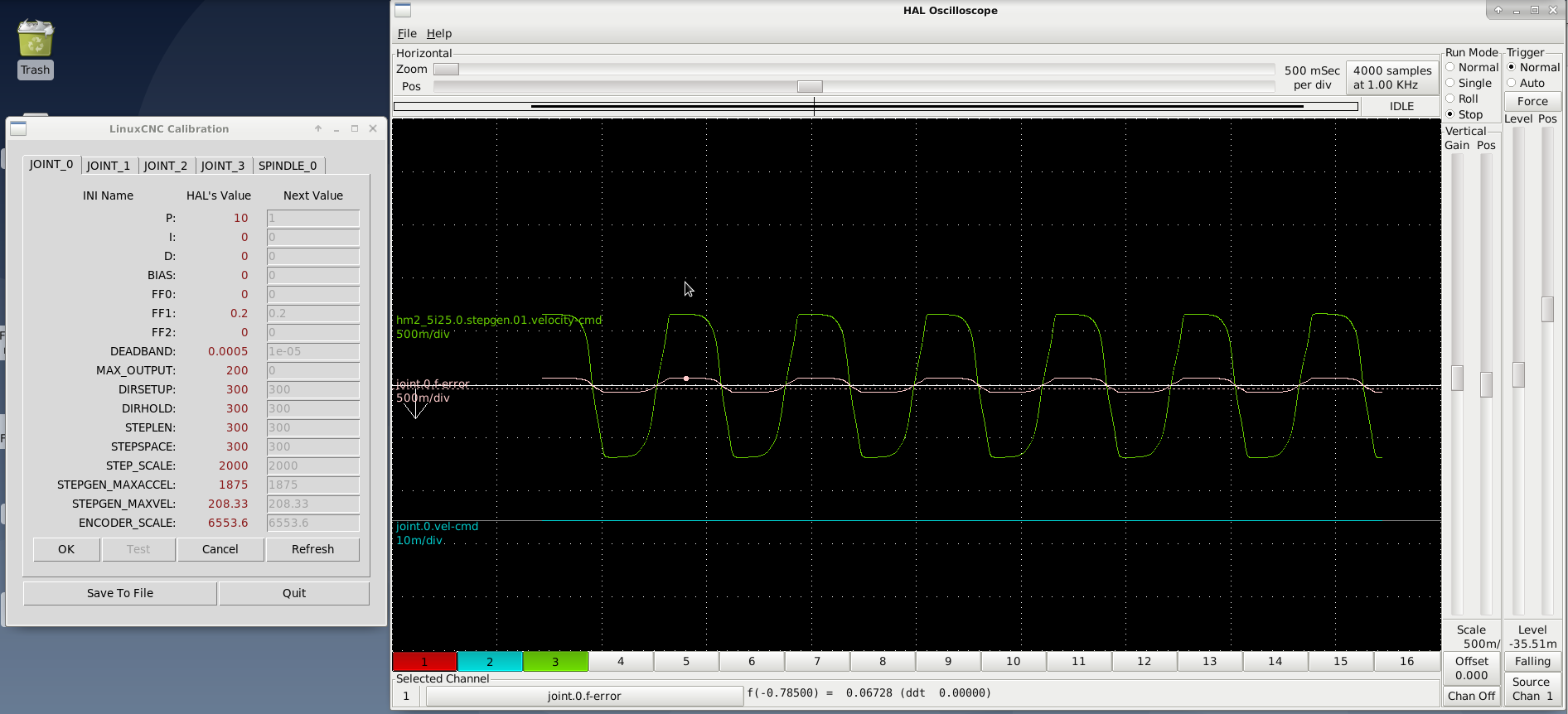Select Roll run mode
Viewport: 1568px width, 714px height.
[1462, 99]
